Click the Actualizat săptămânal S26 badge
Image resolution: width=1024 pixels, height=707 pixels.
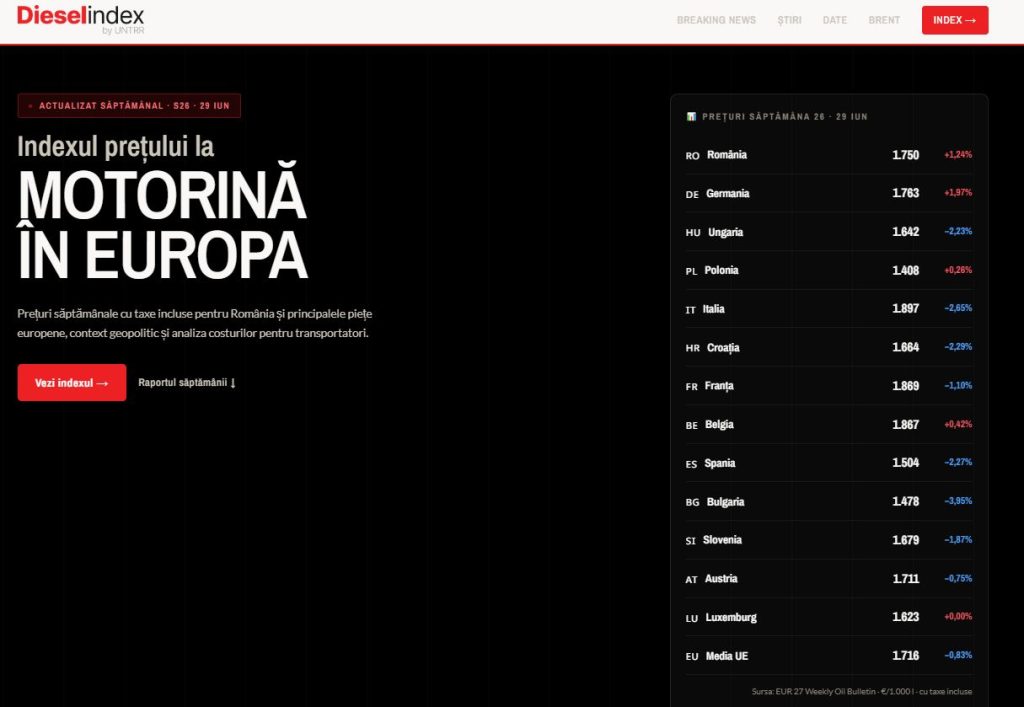[x=129, y=106]
